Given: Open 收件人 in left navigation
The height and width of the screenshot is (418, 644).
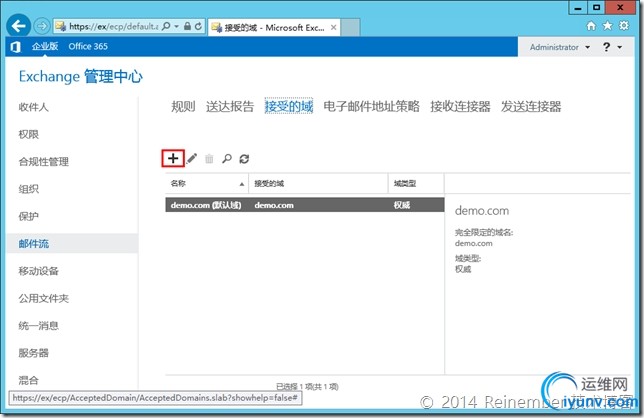Looking at the screenshot, I should point(34,107).
